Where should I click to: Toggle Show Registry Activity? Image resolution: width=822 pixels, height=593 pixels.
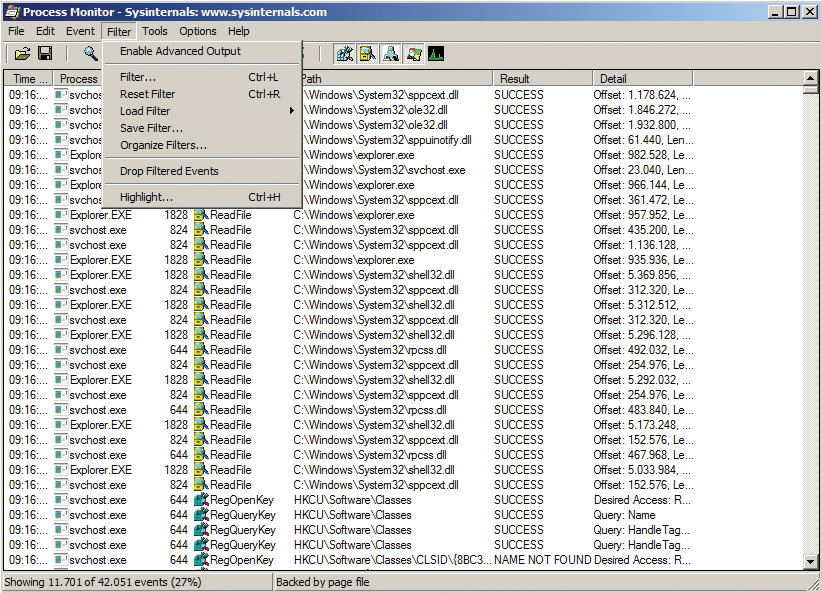coord(345,53)
